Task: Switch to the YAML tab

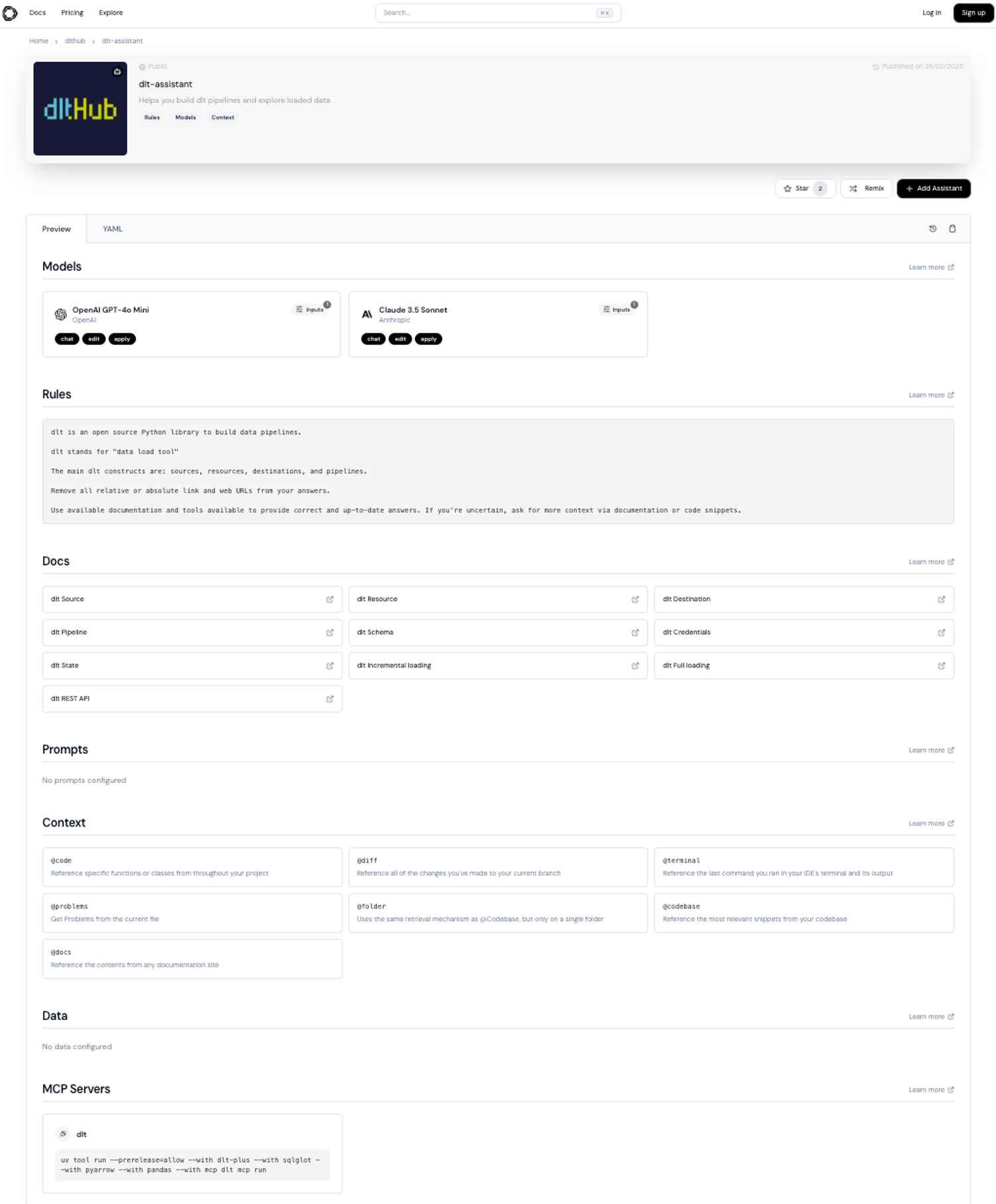Action: pyautogui.click(x=112, y=229)
